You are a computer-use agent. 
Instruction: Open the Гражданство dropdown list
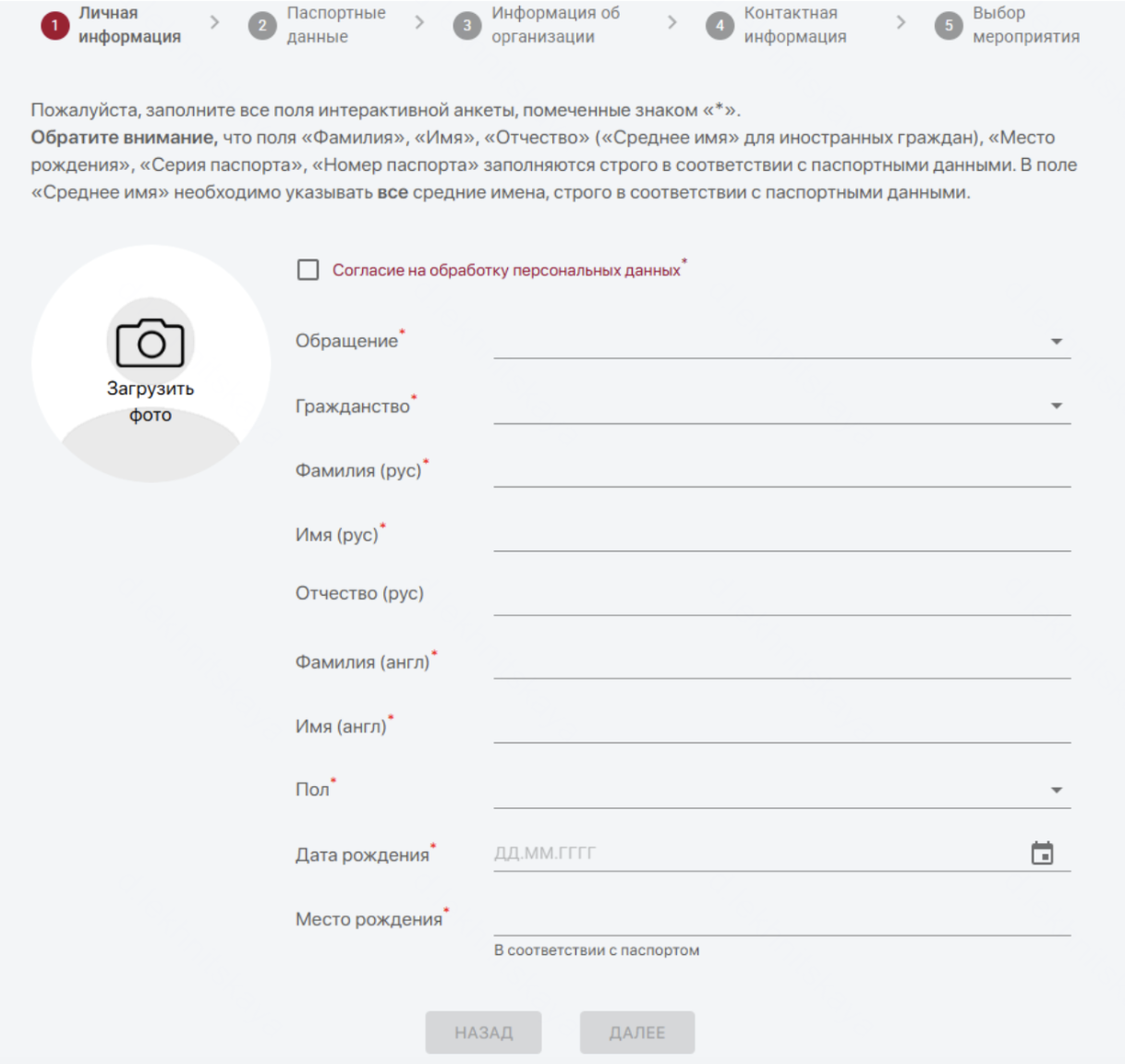point(1057,406)
